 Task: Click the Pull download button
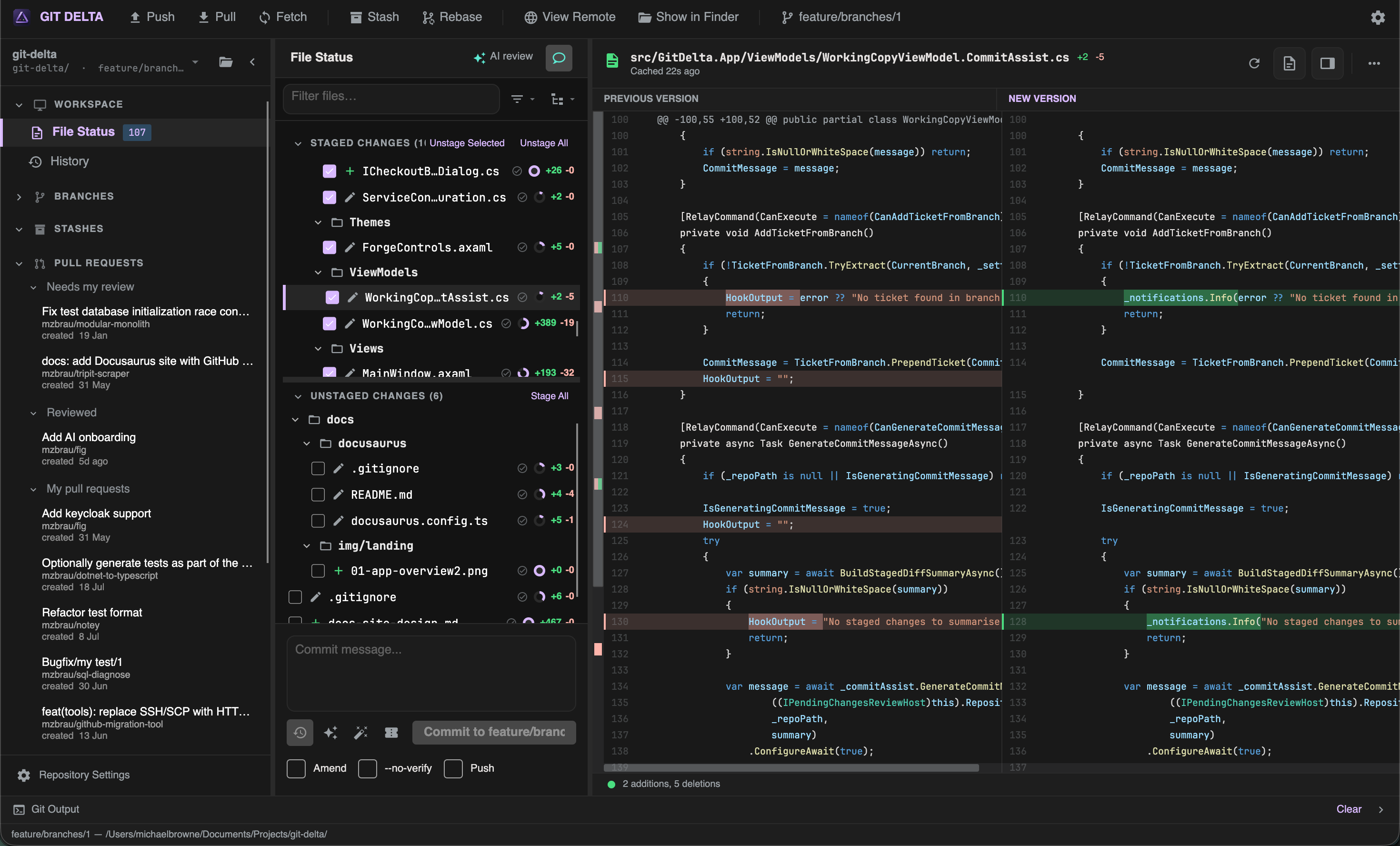pyautogui.click(x=217, y=17)
